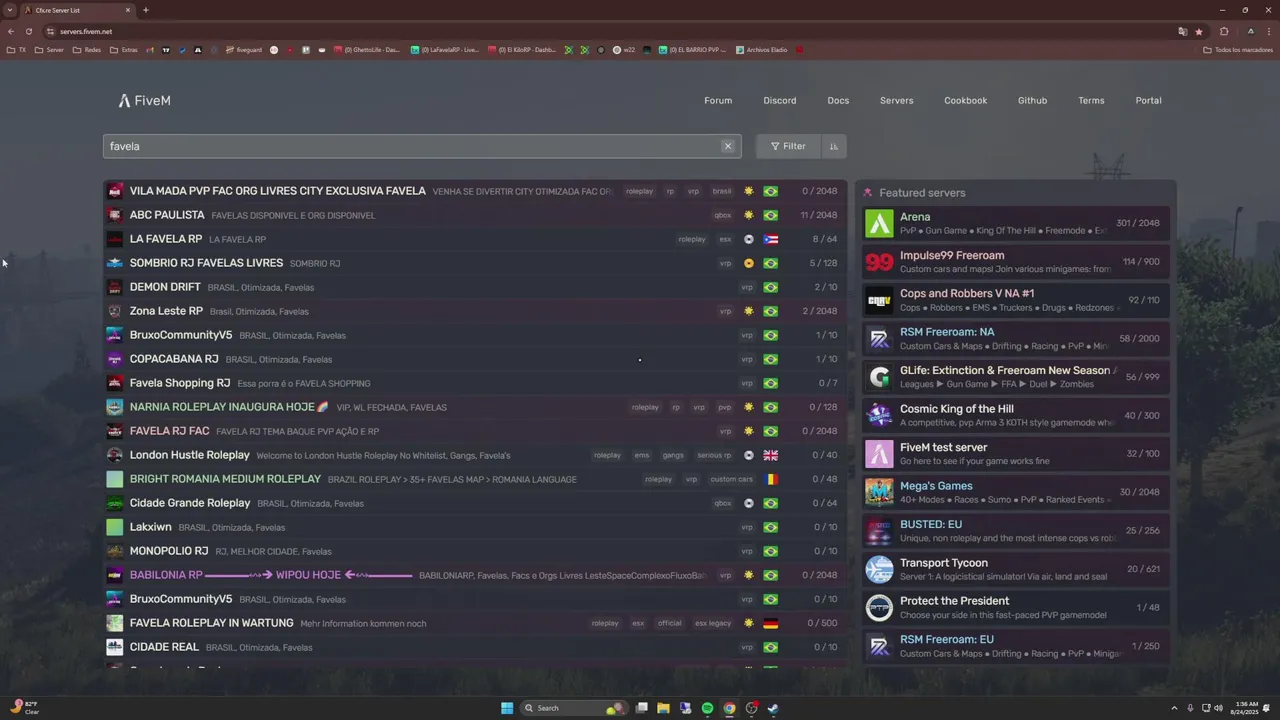Open BRIGHT ROMANIA MEDIUM ROLEPLAY server
Screen dimensions: 1280x720
pyautogui.click(x=475, y=479)
